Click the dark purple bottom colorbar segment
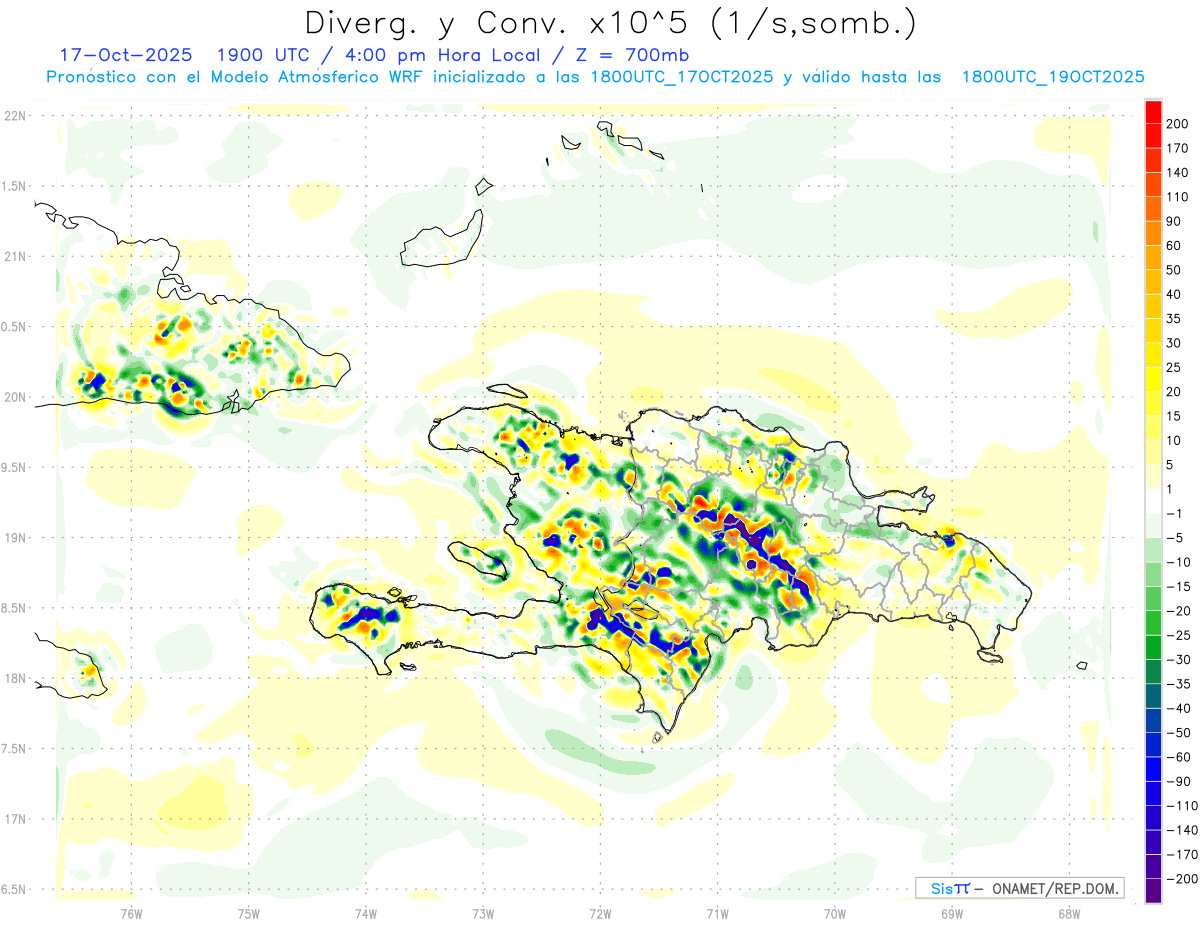1200x927 pixels. pyautogui.click(x=1153, y=891)
